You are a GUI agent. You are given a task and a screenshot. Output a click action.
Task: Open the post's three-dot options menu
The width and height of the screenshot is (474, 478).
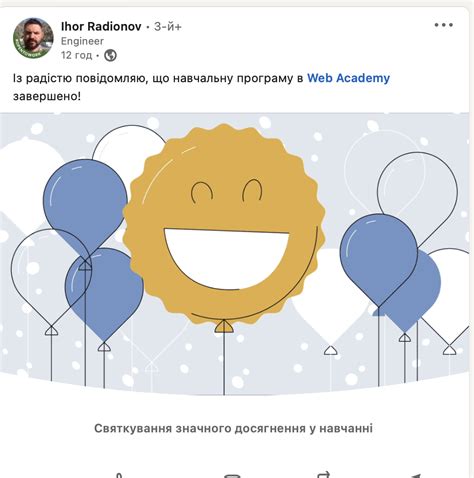[444, 25]
